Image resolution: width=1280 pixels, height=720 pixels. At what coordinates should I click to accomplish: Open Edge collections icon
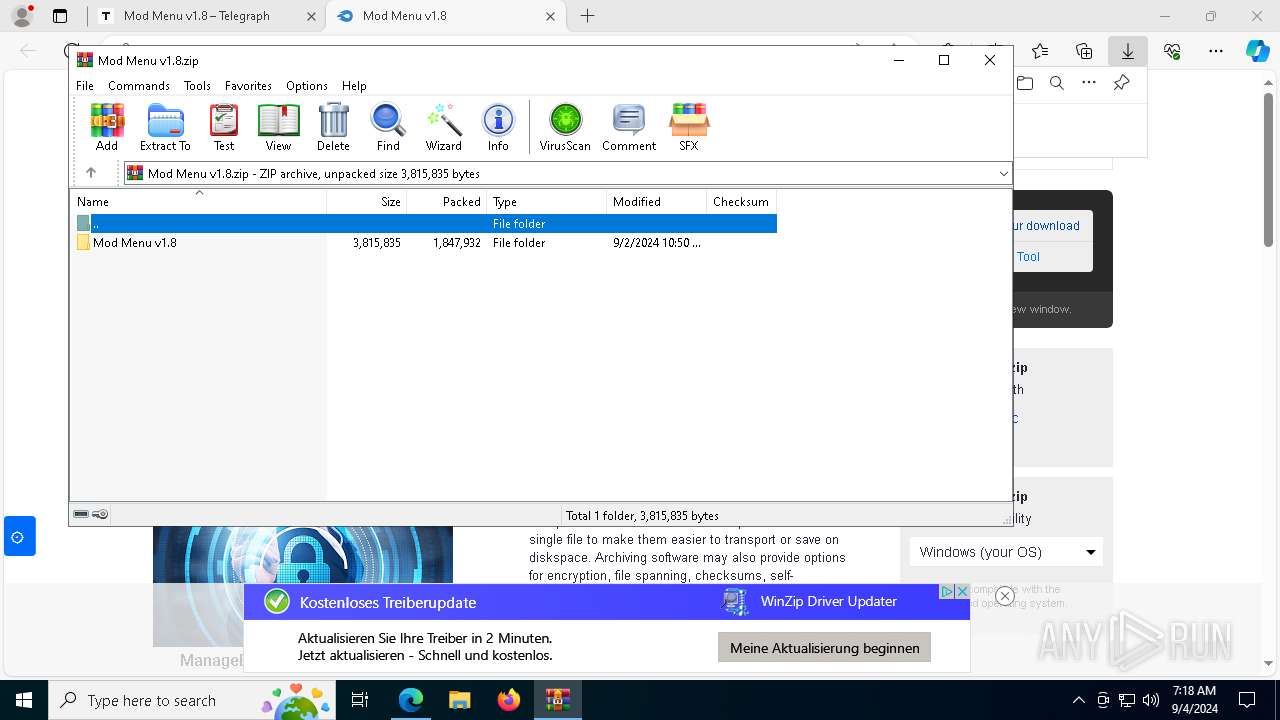1084,51
